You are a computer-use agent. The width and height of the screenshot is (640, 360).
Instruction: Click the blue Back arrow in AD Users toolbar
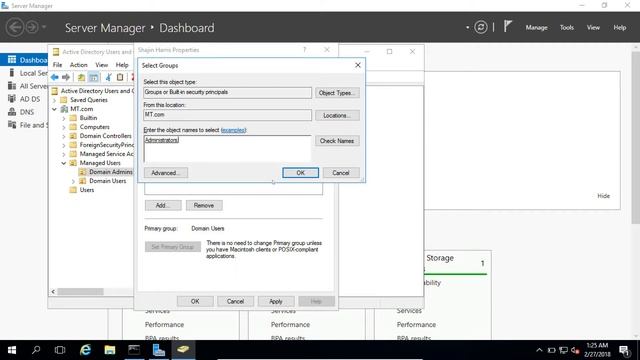(55, 77)
